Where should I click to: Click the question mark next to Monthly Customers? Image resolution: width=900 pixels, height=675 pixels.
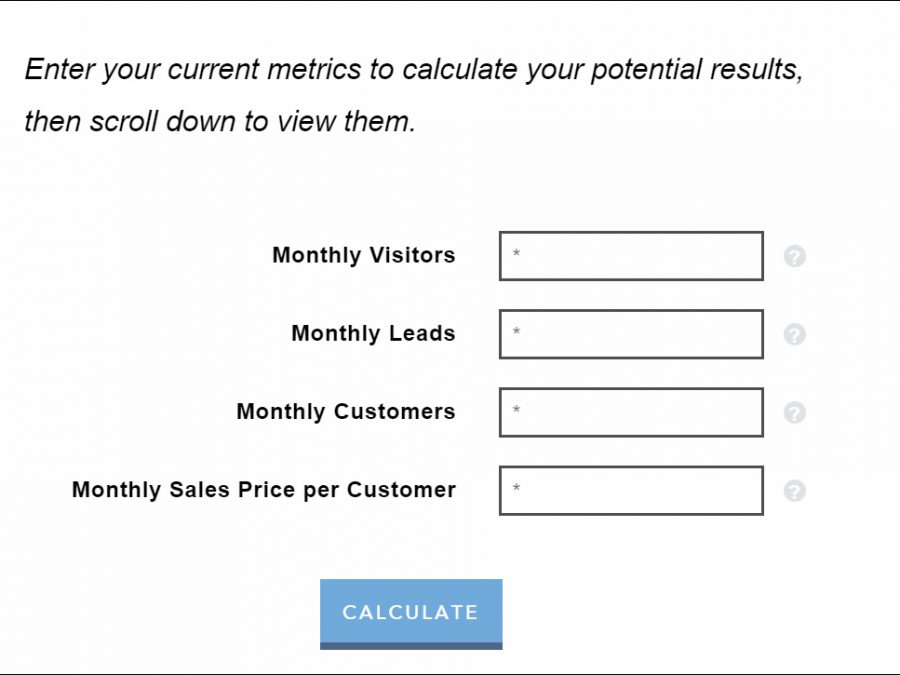click(794, 413)
